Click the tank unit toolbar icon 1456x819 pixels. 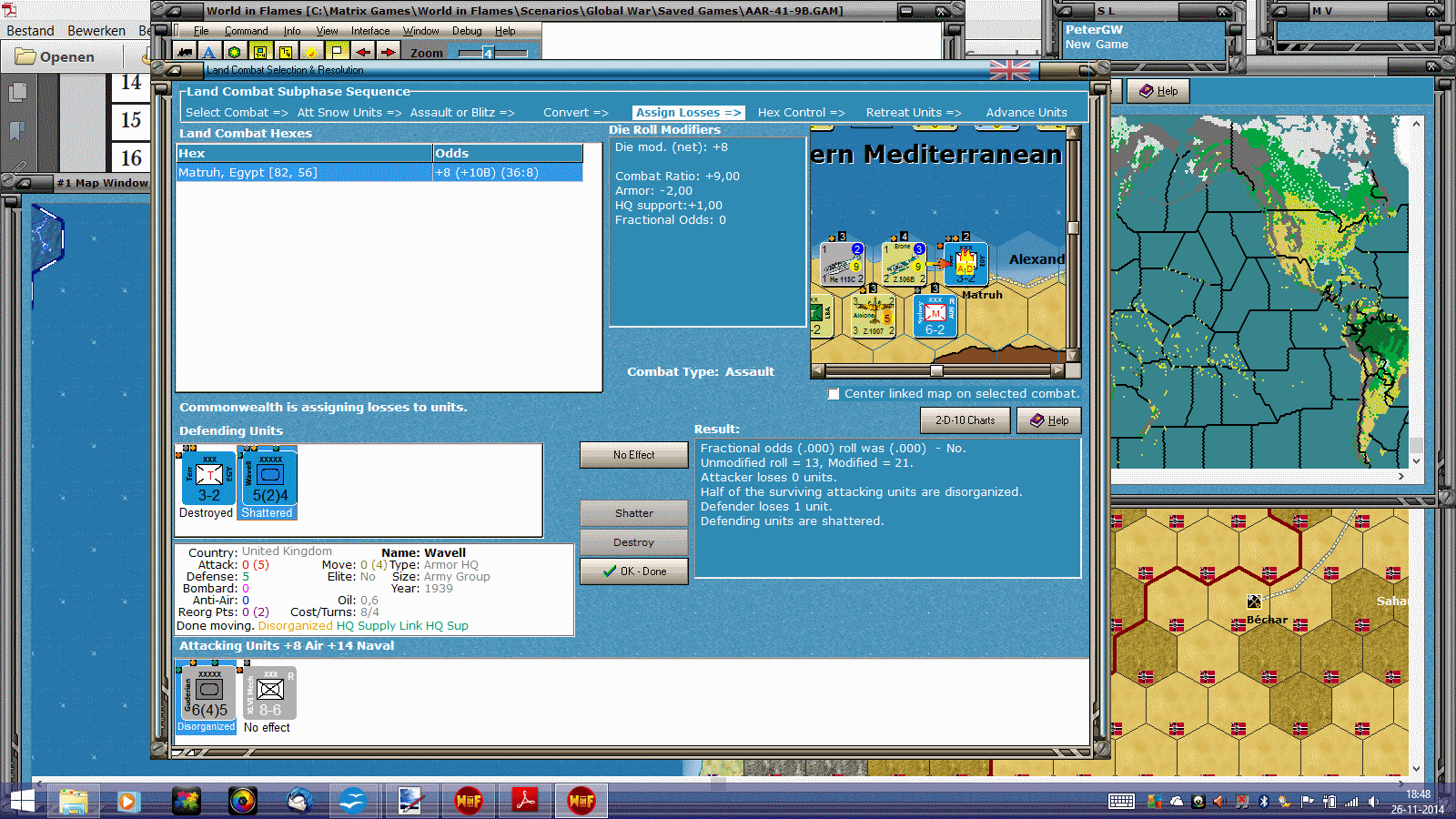tap(185, 52)
